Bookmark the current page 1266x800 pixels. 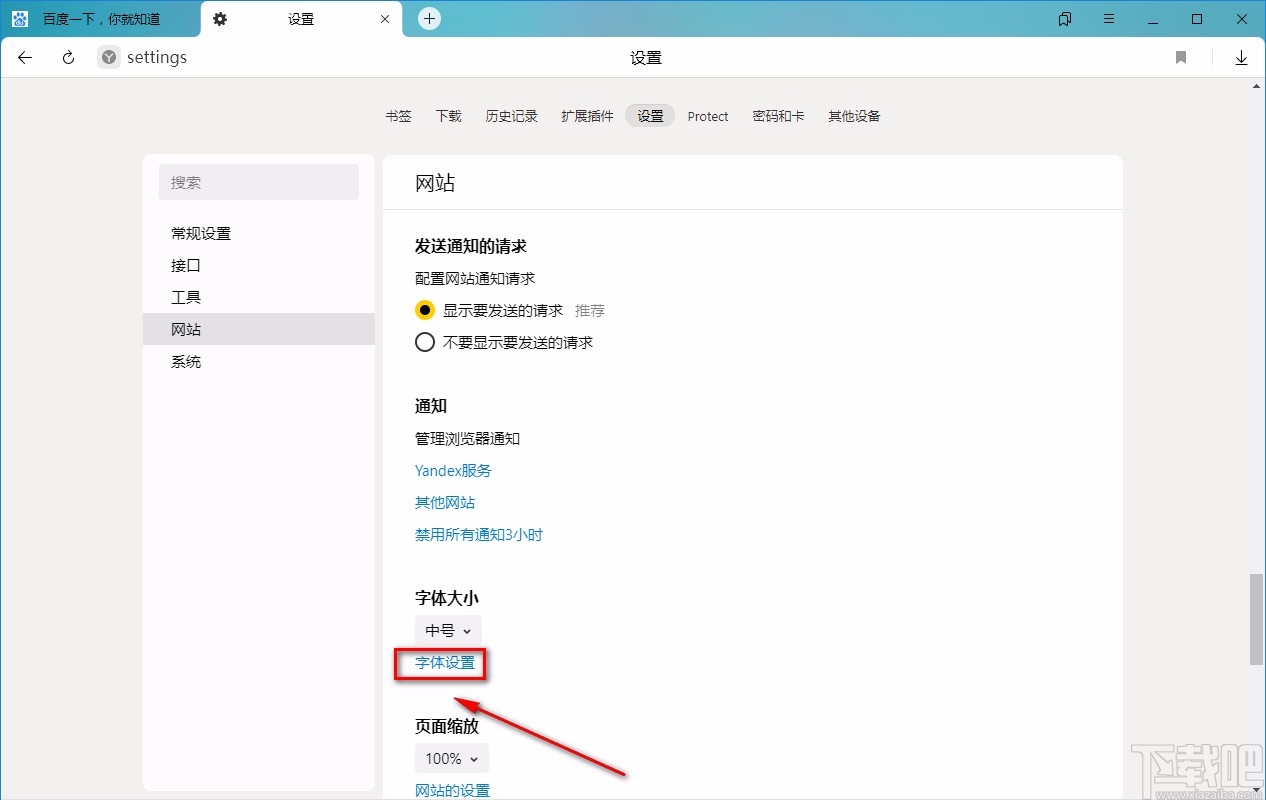tap(1181, 57)
